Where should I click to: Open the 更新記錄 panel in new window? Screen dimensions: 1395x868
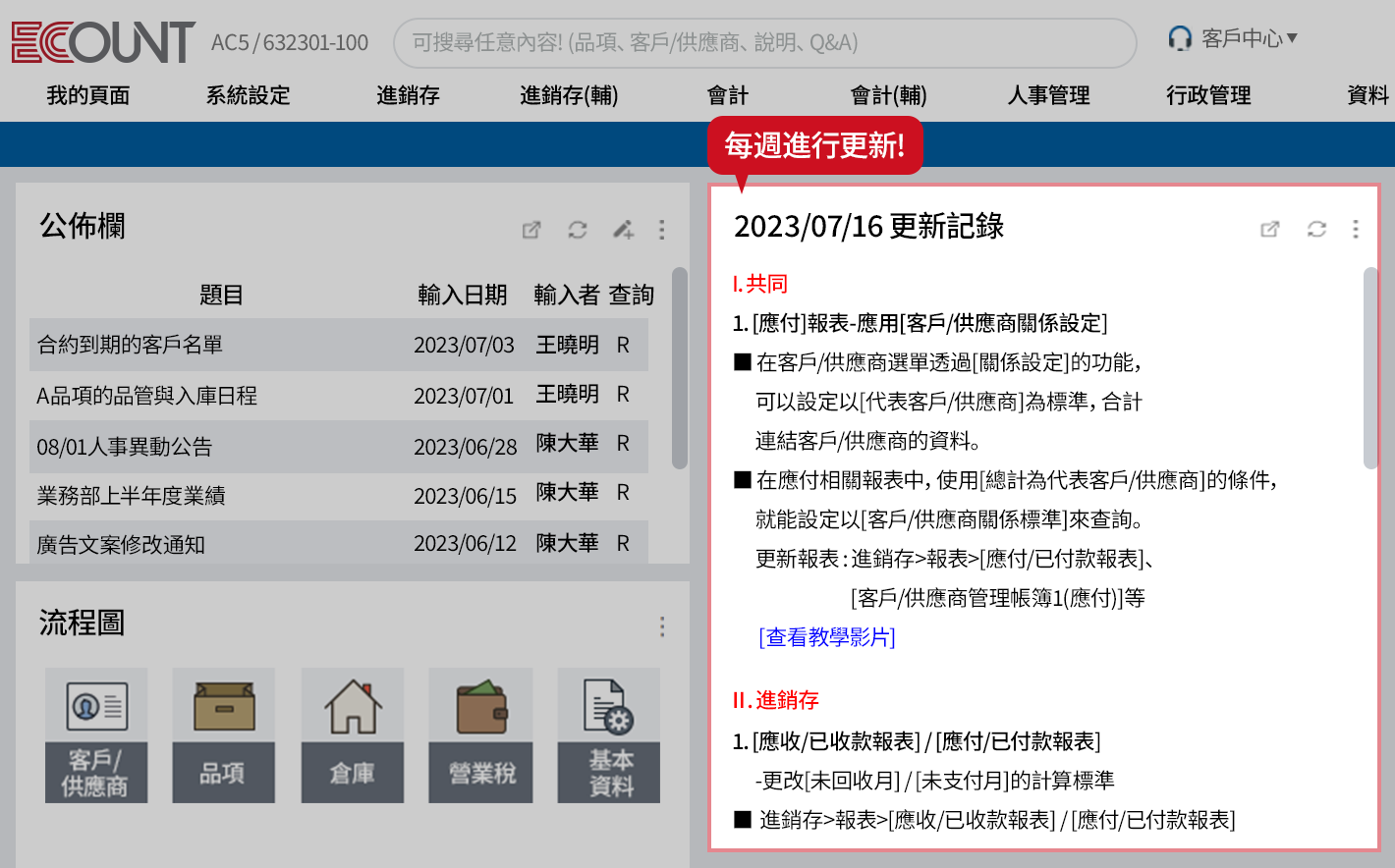click(1269, 228)
